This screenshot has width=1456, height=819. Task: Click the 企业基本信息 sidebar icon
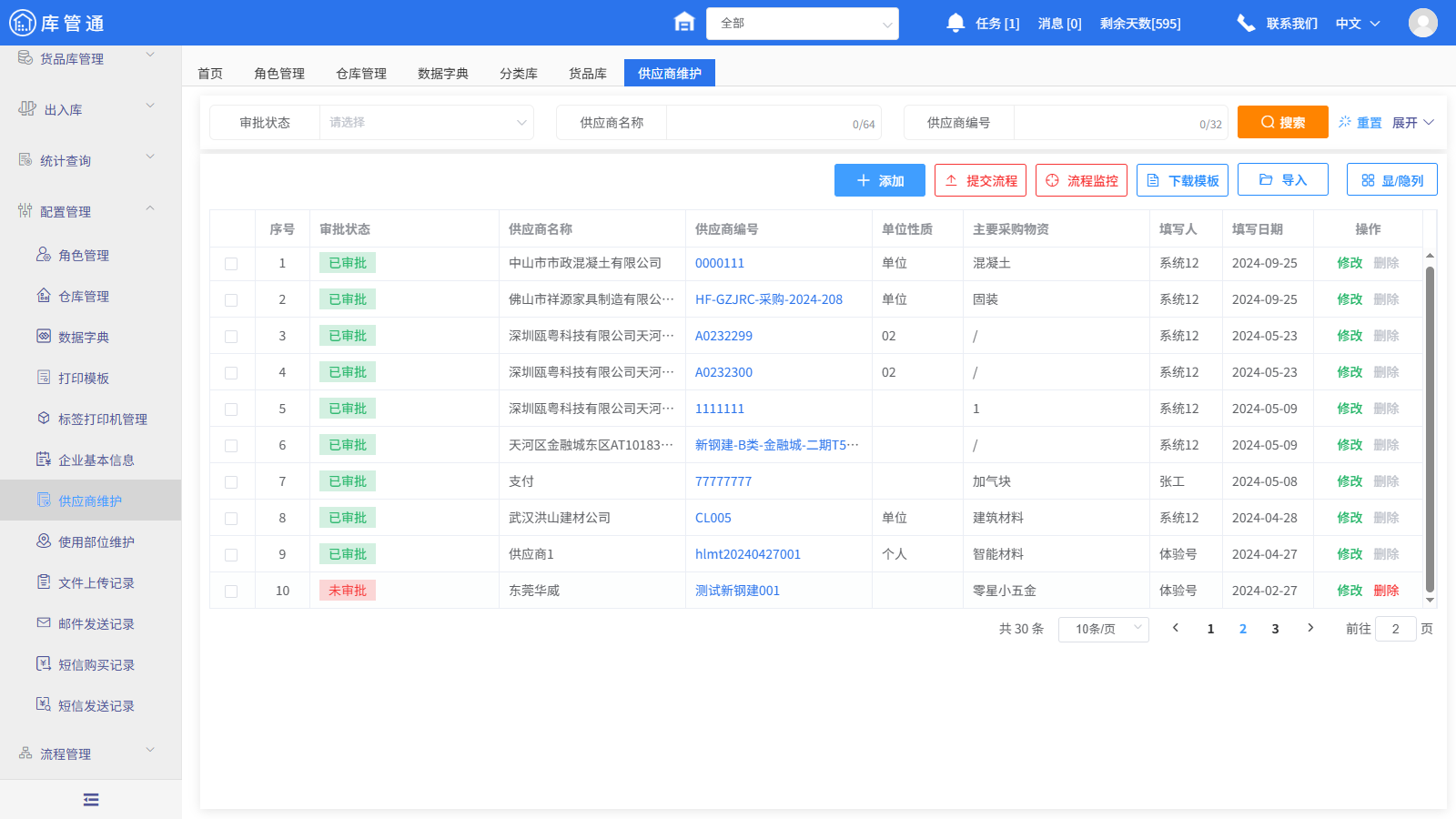[44, 460]
